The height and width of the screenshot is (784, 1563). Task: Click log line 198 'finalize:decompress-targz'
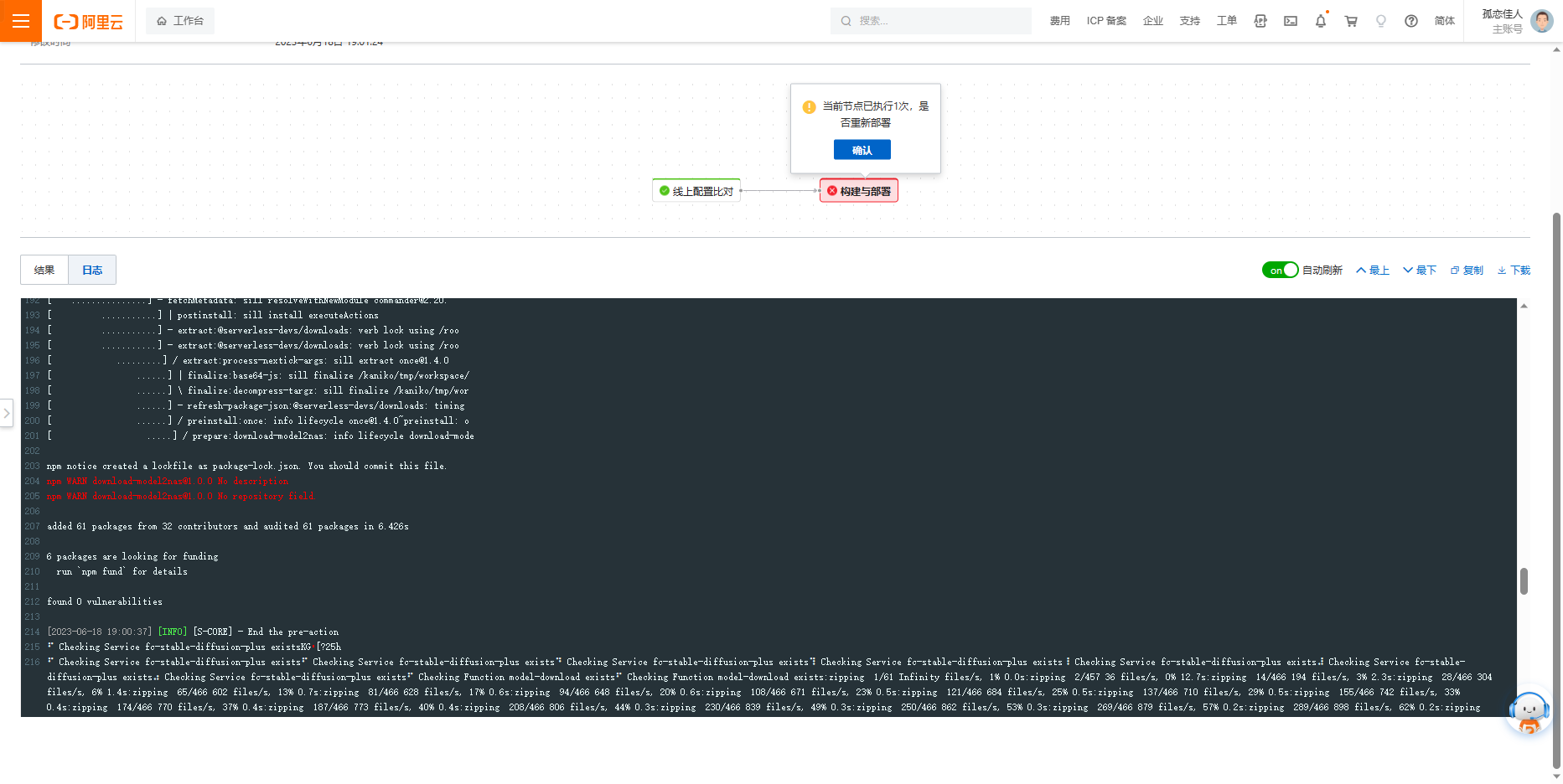258,390
